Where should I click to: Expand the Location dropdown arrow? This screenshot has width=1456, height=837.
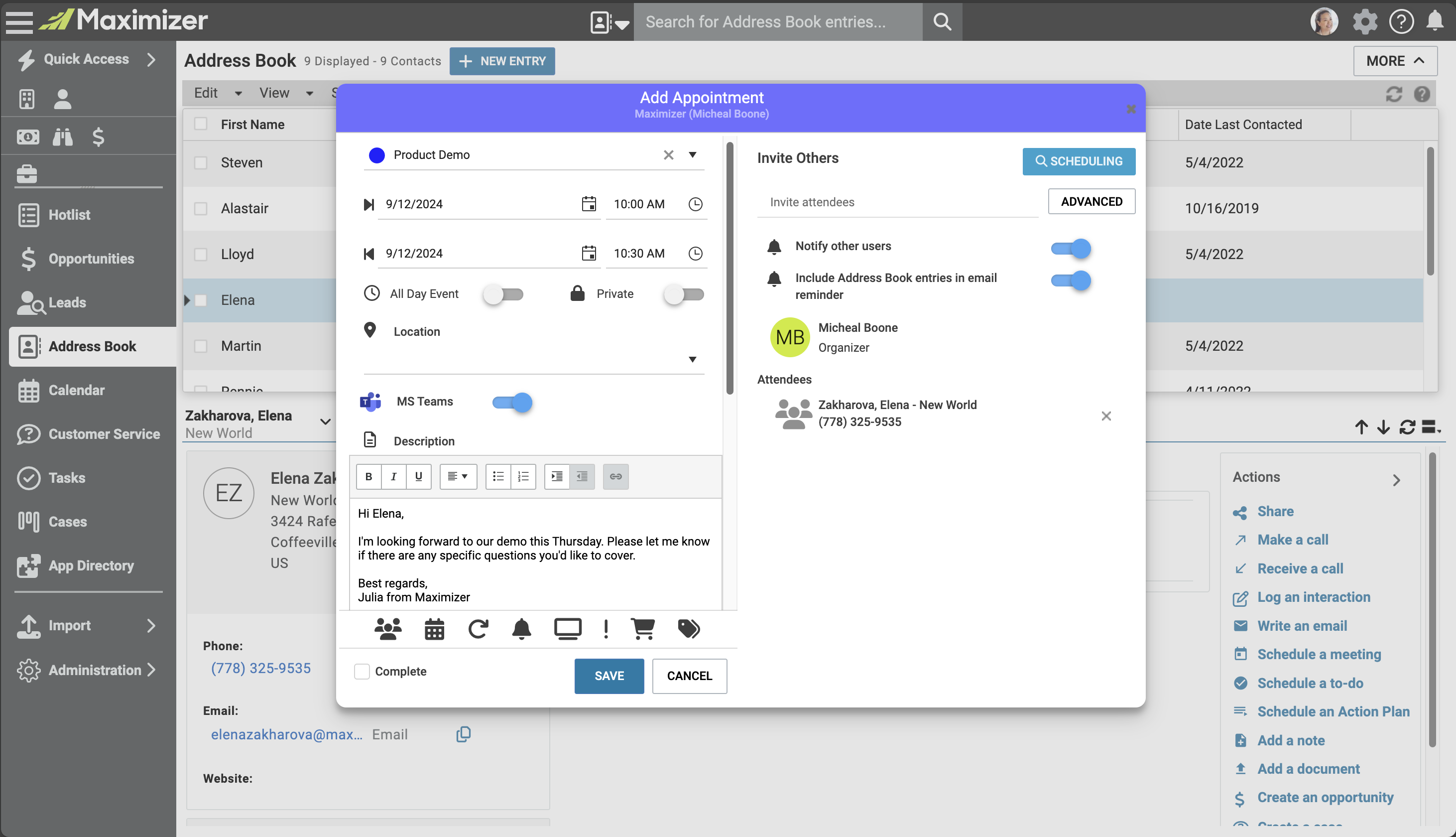[693, 359]
